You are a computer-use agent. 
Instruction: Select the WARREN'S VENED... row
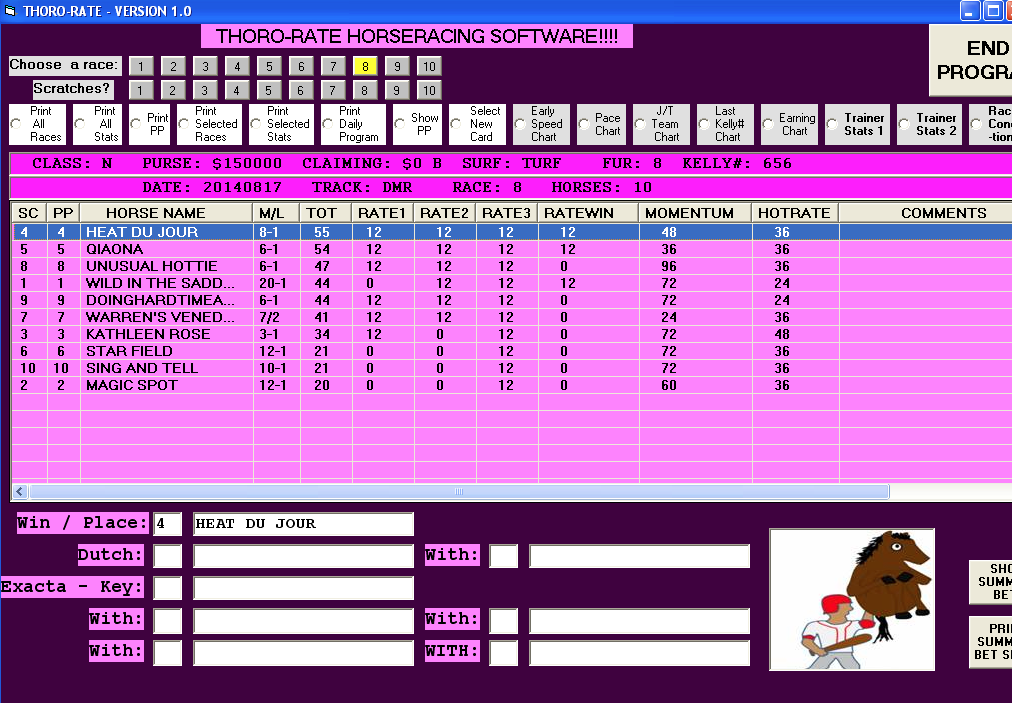click(512, 317)
